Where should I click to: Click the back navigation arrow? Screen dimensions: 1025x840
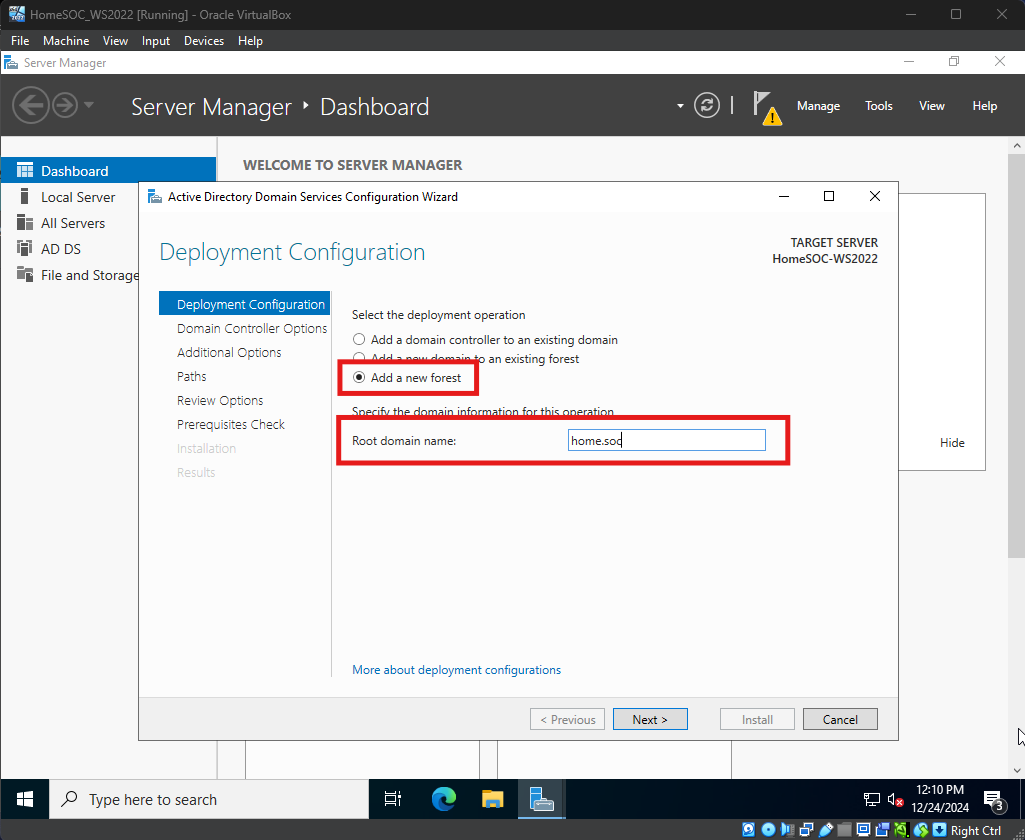coord(30,105)
